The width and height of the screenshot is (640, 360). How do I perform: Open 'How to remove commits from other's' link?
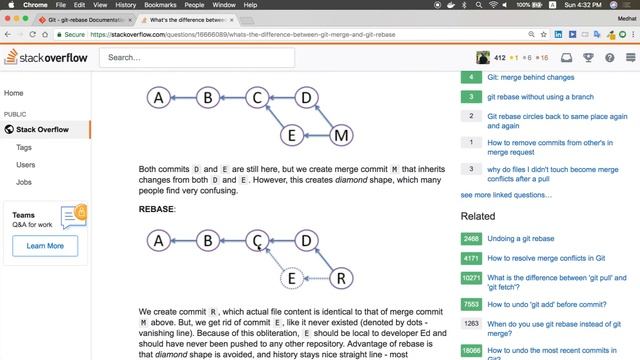click(550, 147)
